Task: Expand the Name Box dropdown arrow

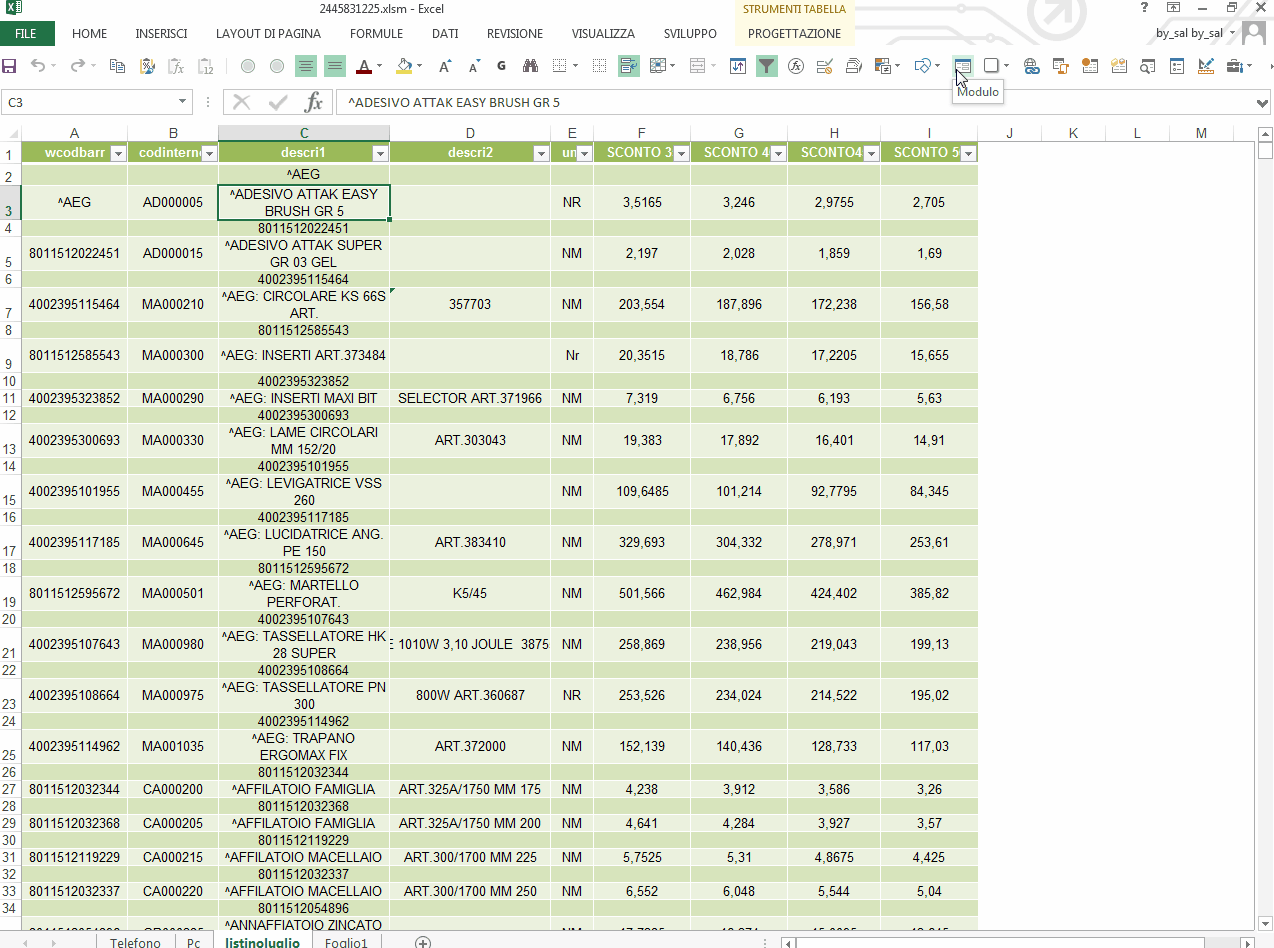Action: [182, 103]
